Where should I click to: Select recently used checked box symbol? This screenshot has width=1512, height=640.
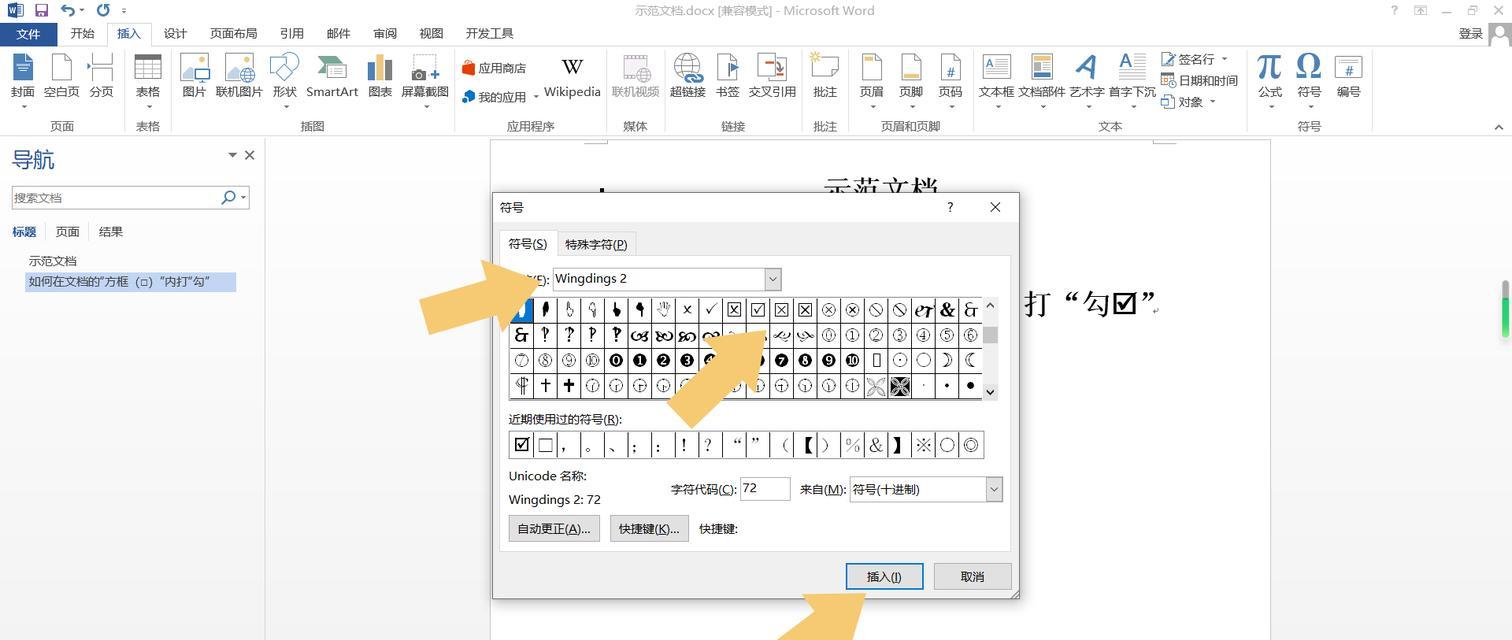point(521,445)
